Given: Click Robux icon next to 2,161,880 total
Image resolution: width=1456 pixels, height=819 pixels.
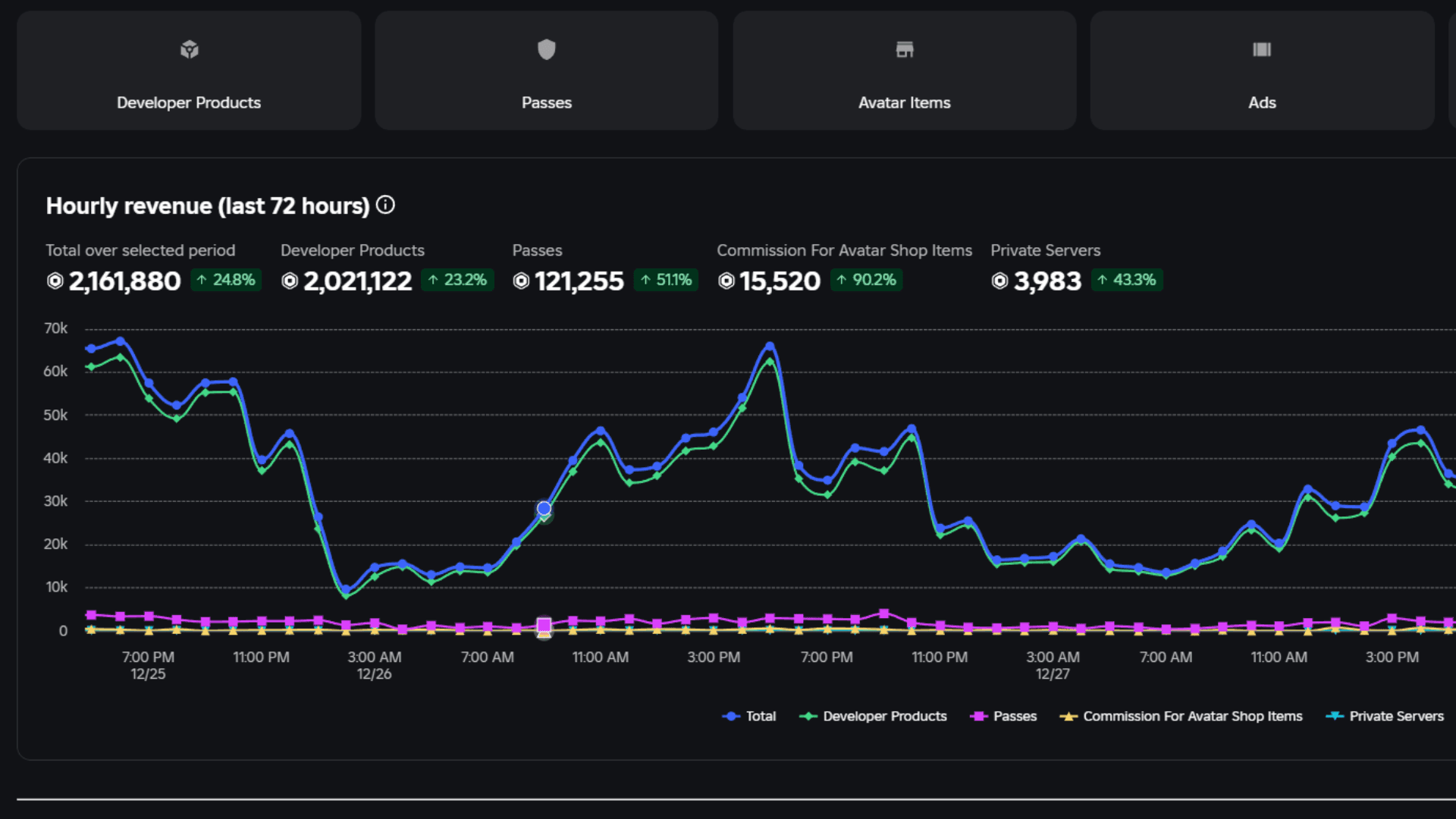Looking at the screenshot, I should point(55,281).
